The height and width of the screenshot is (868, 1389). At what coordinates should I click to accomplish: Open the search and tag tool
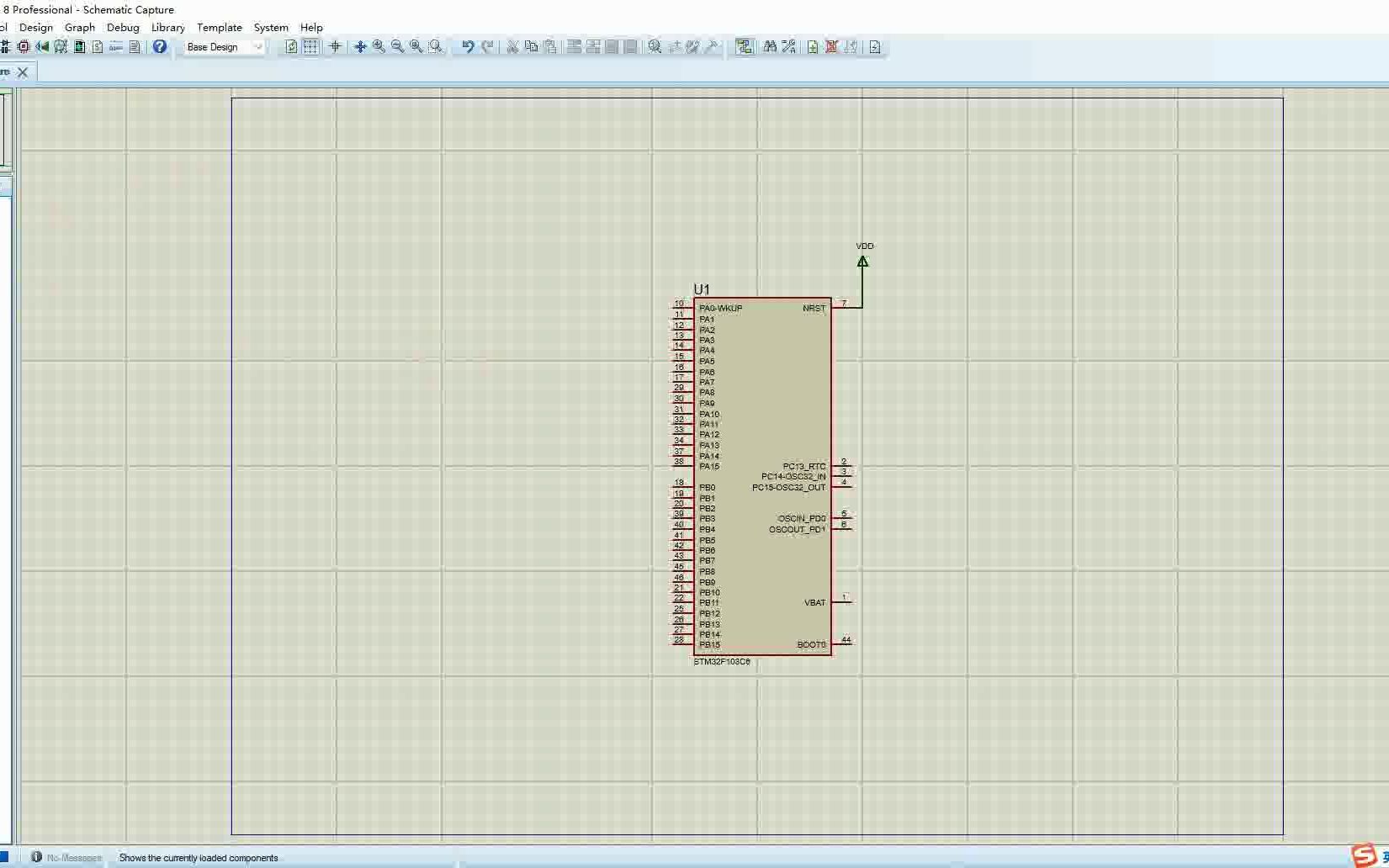(769, 47)
